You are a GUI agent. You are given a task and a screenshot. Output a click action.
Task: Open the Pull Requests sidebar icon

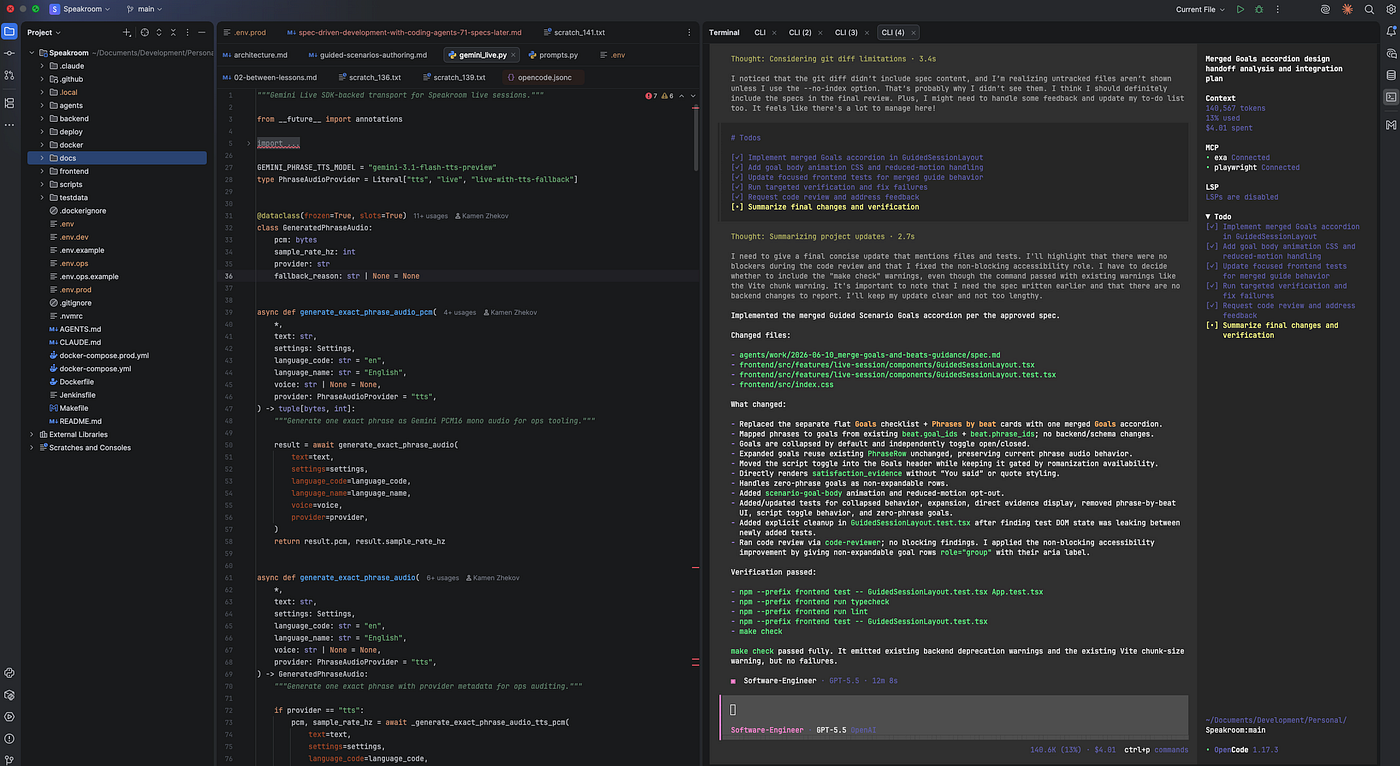(x=9, y=75)
